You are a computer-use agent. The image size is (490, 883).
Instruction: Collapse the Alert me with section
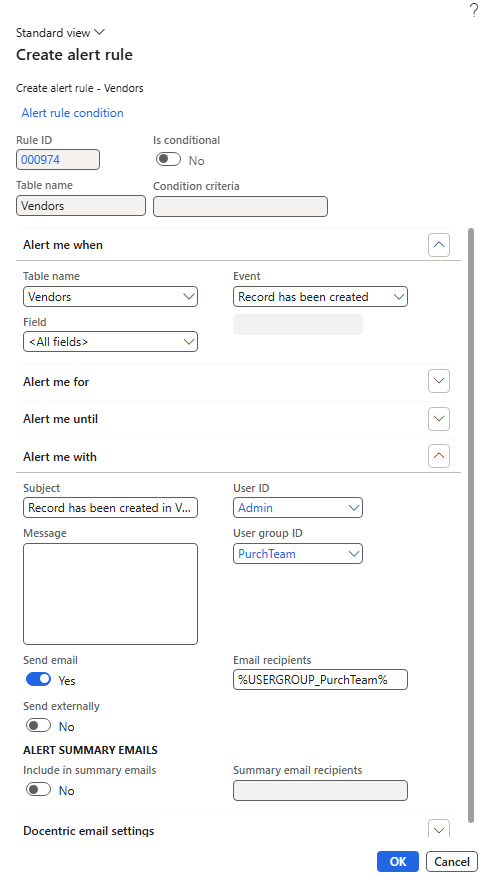pyautogui.click(x=439, y=456)
